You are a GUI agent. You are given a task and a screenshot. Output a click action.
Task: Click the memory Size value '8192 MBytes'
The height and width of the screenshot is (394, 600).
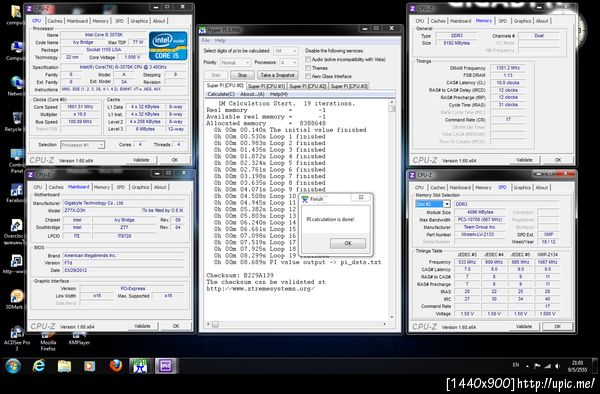[457, 43]
